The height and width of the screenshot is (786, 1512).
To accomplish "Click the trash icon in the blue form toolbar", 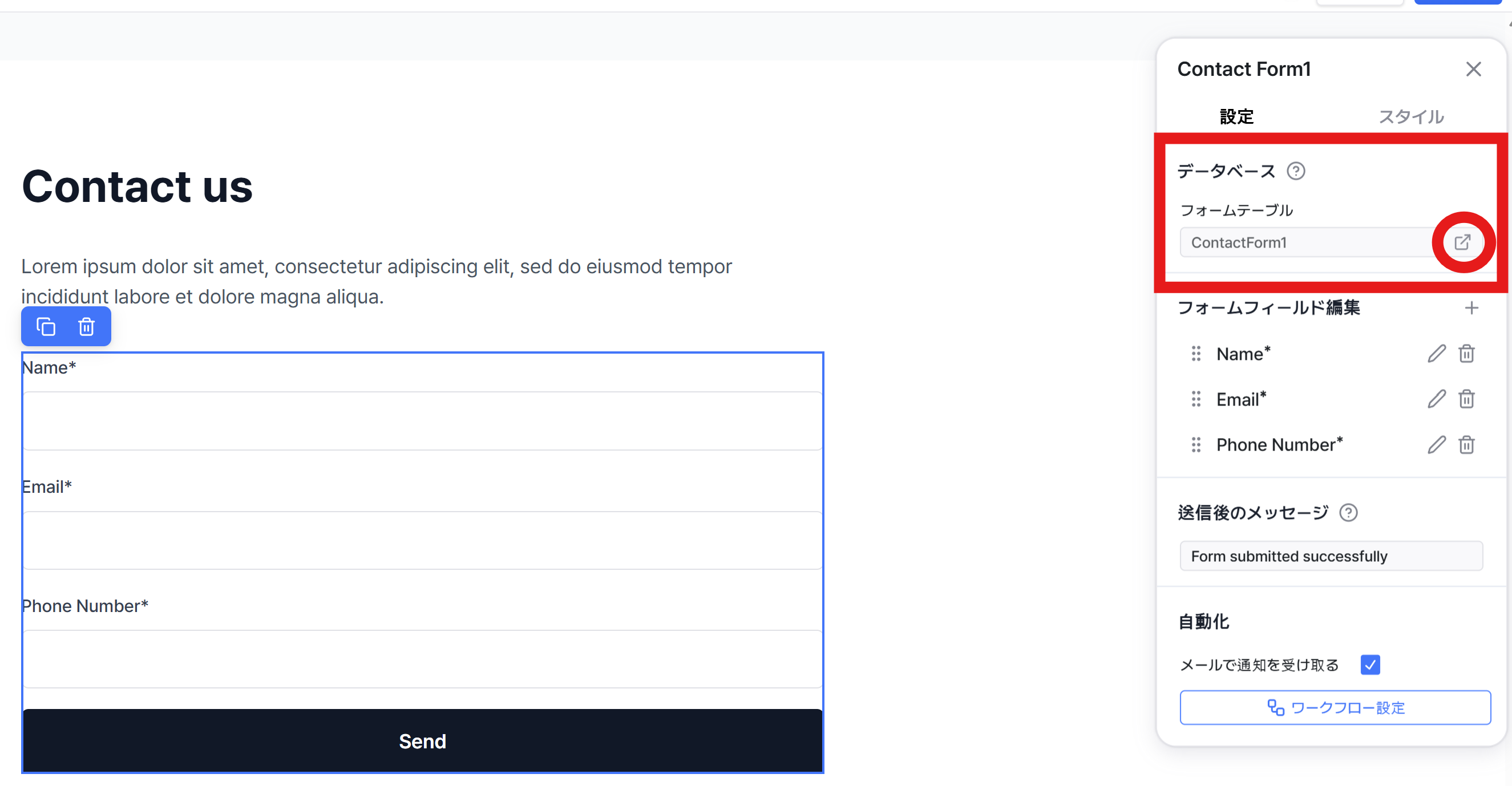I will click(86, 327).
